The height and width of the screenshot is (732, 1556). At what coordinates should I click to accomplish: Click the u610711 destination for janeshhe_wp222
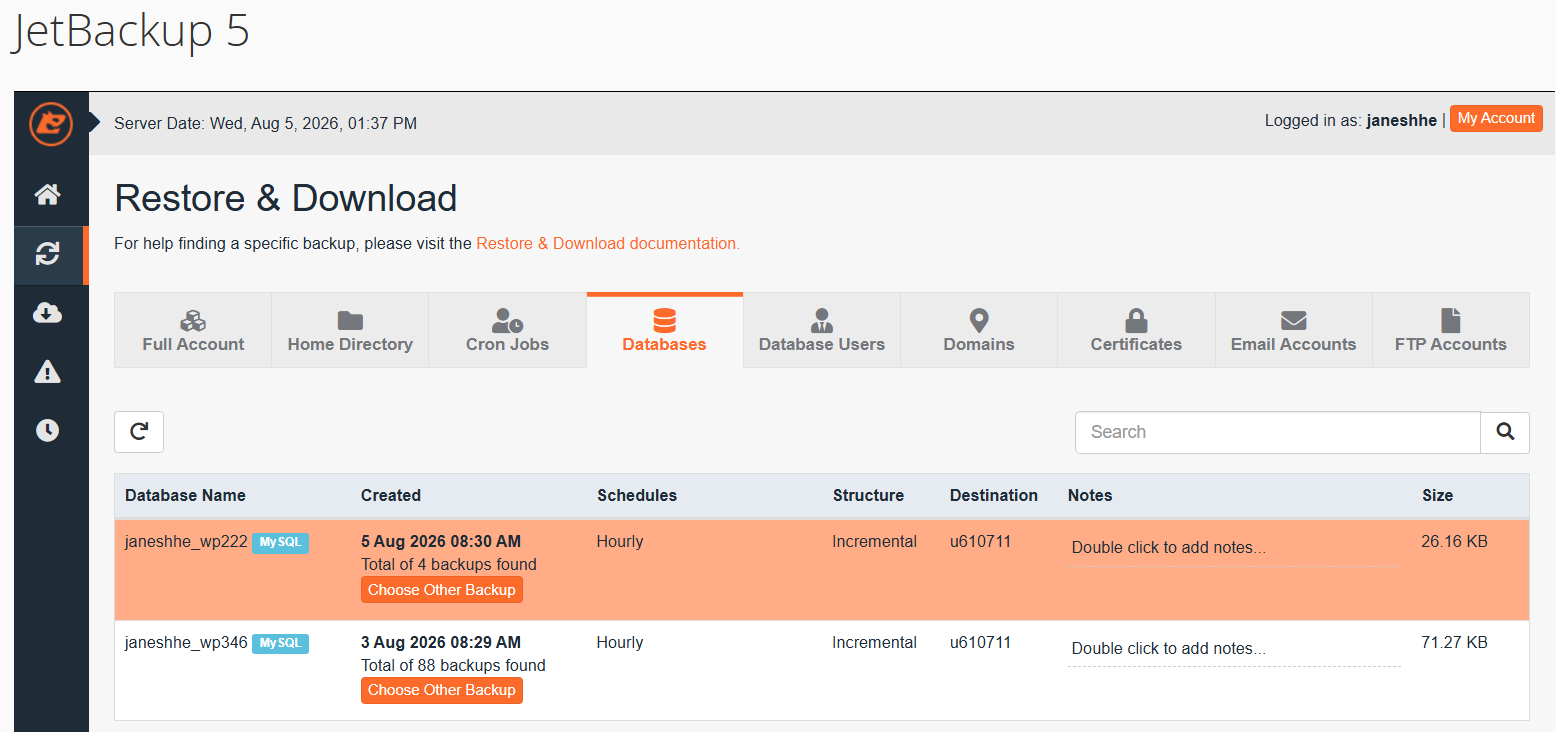click(981, 542)
